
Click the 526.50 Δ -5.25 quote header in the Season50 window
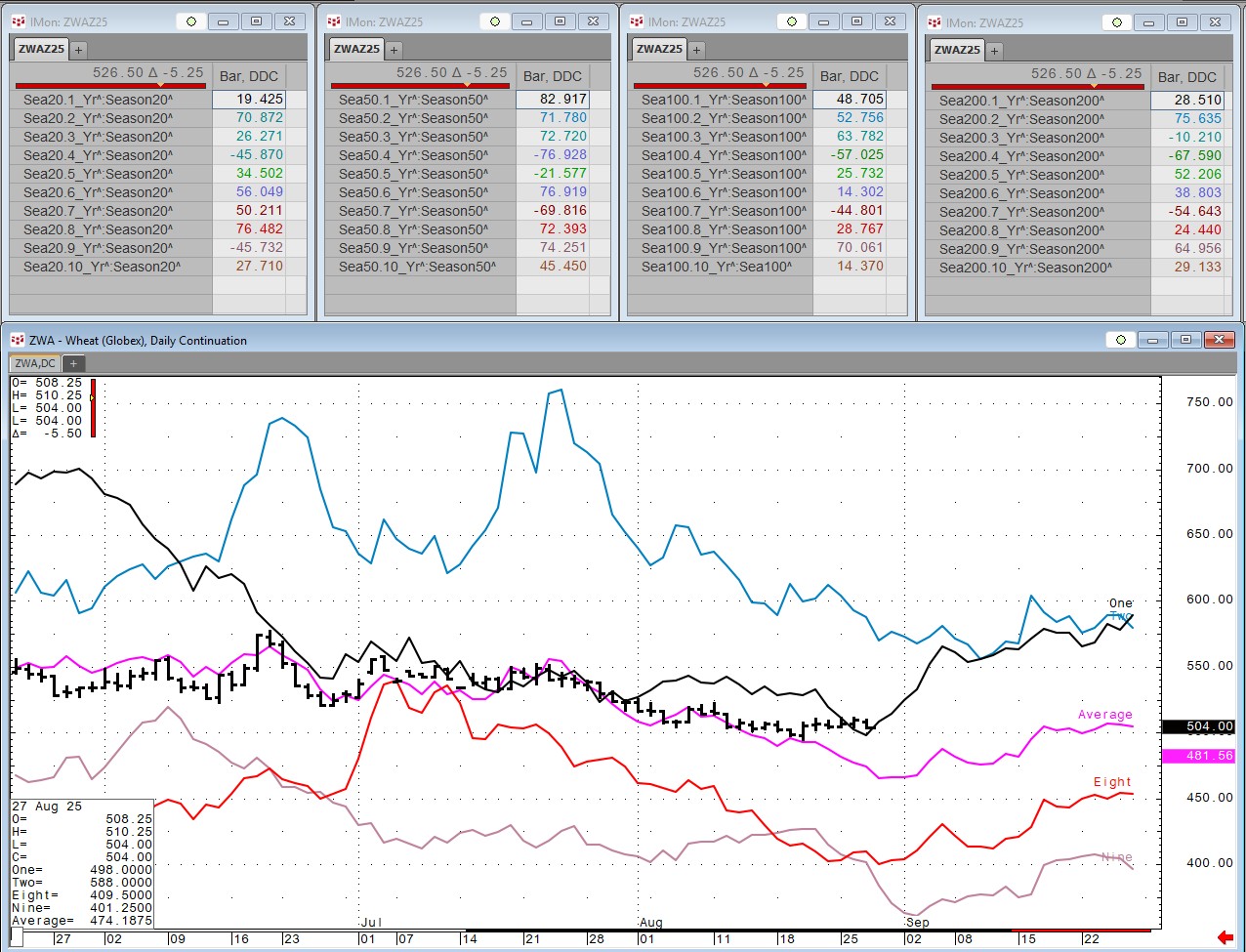pyautogui.click(x=452, y=73)
